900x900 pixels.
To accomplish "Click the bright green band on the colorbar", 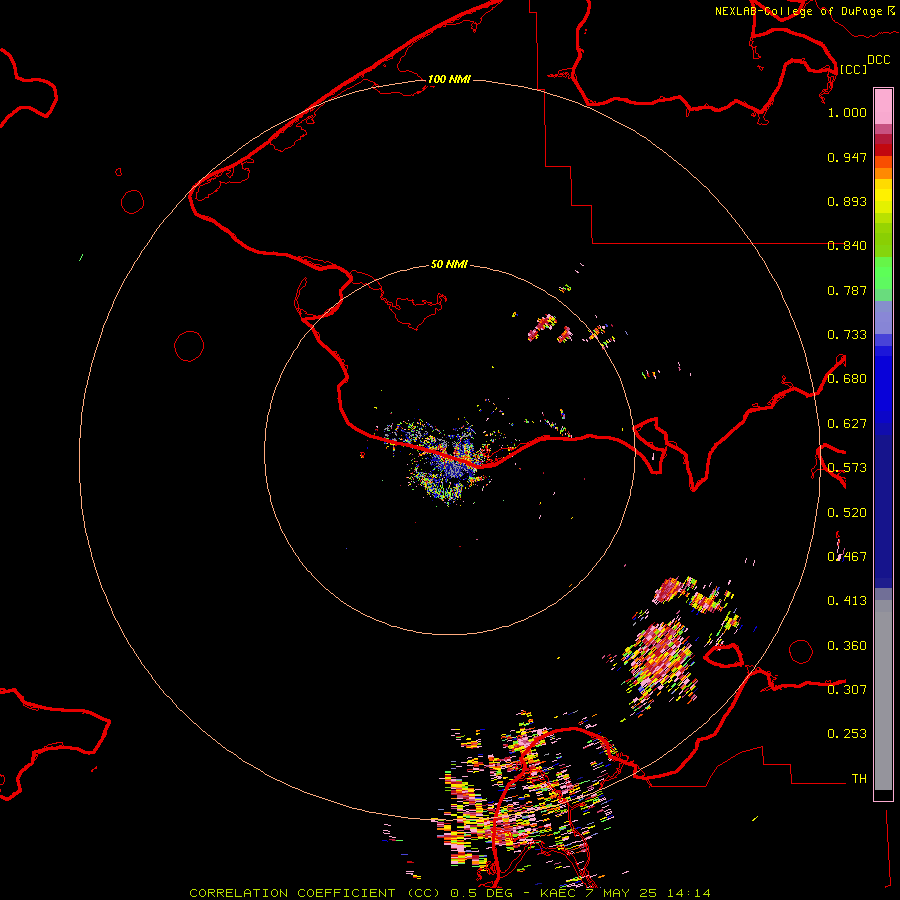I will tap(883, 273).
